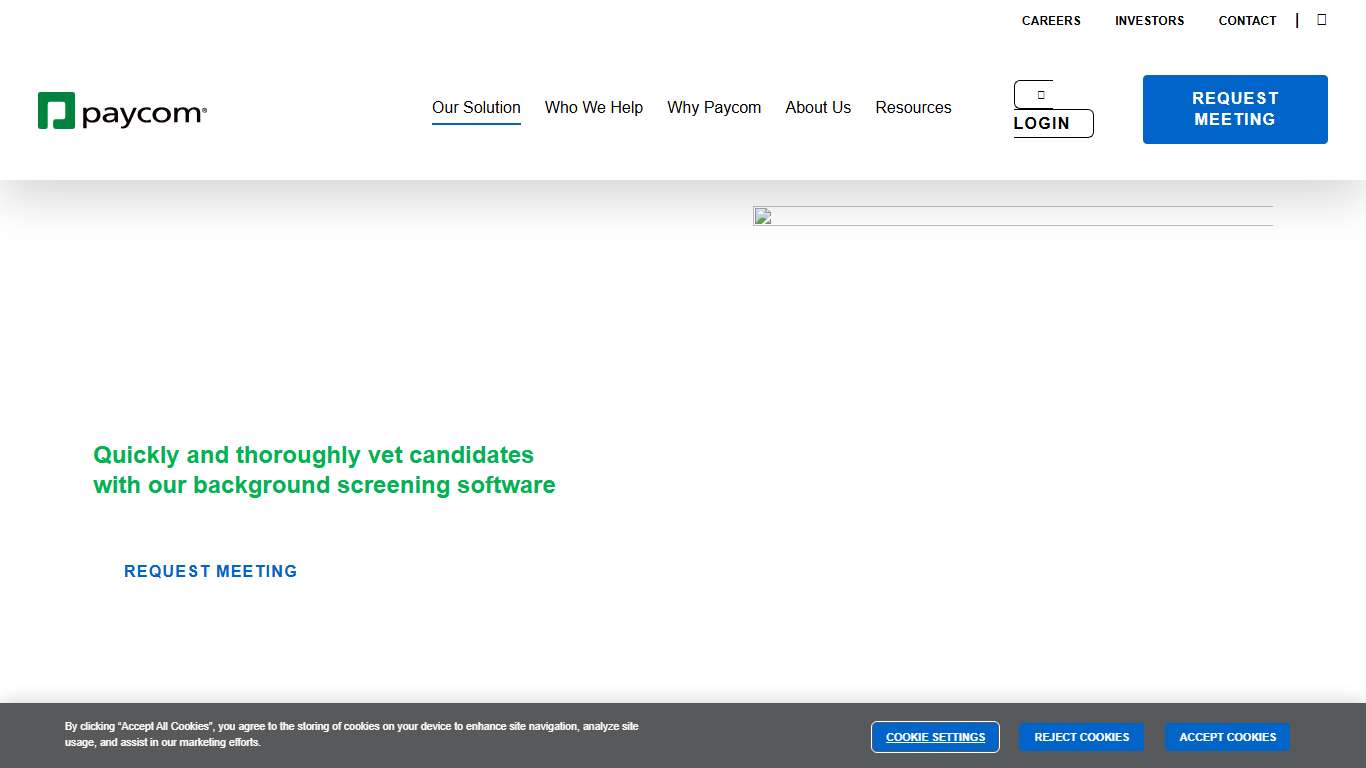The width and height of the screenshot is (1366, 768).
Task: Open COOKIE SETTINGS in the cookie banner
Action: pyautogui.click(x=935, y=737)
